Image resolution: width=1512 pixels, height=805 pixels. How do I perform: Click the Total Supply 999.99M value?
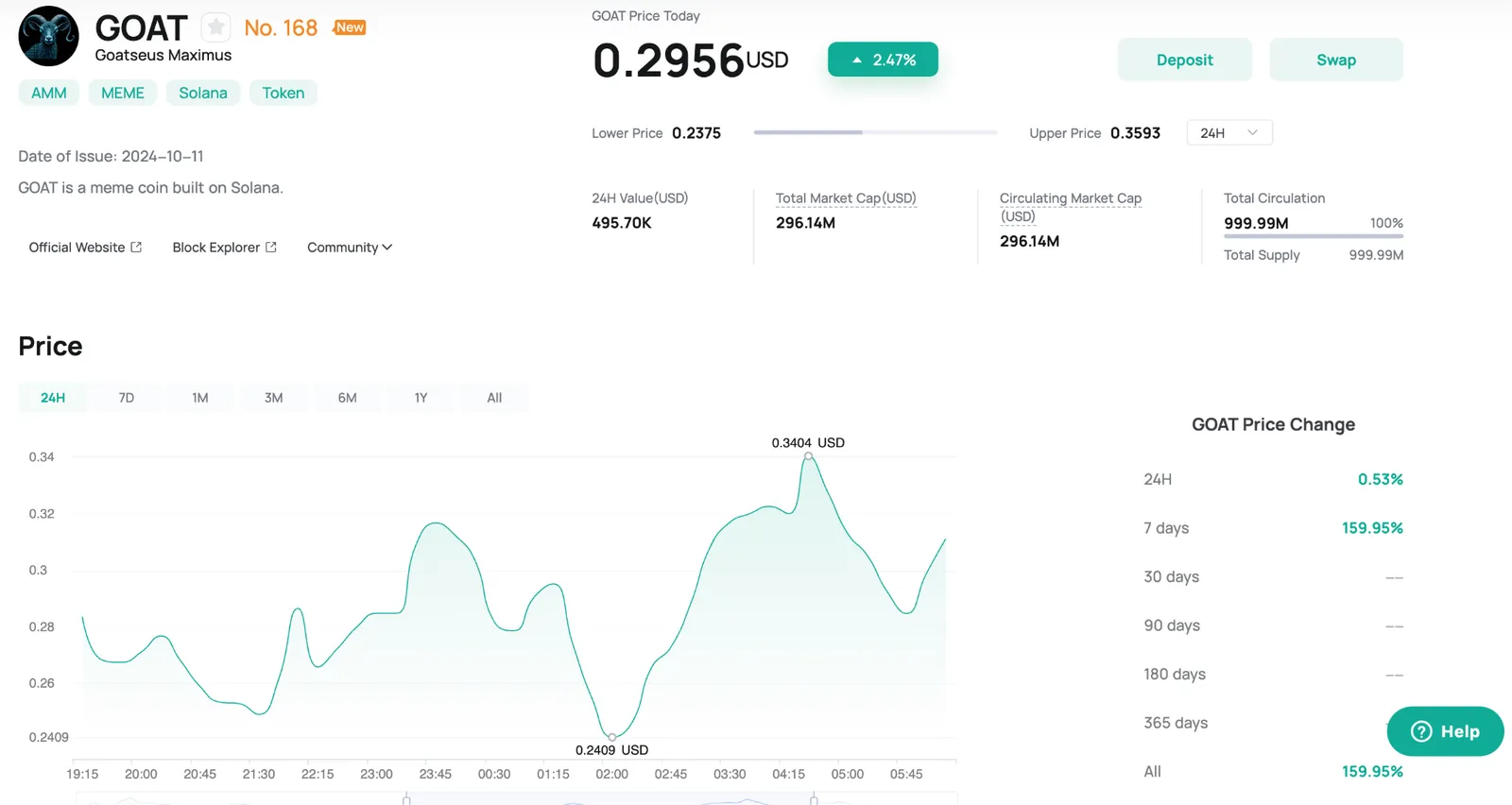click(1376, 255)
